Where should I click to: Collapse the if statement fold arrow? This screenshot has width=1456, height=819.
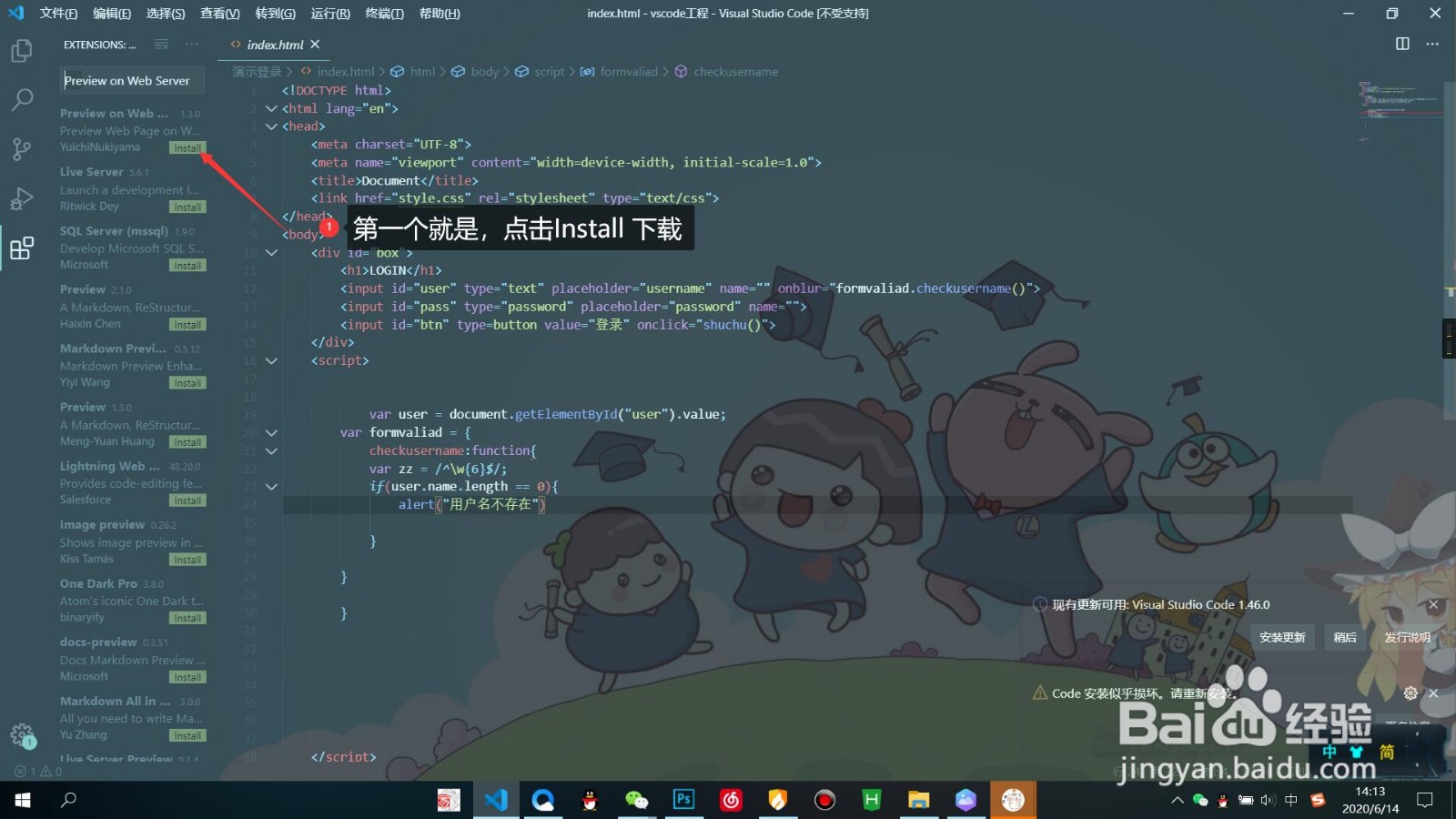tap(271, 487)
